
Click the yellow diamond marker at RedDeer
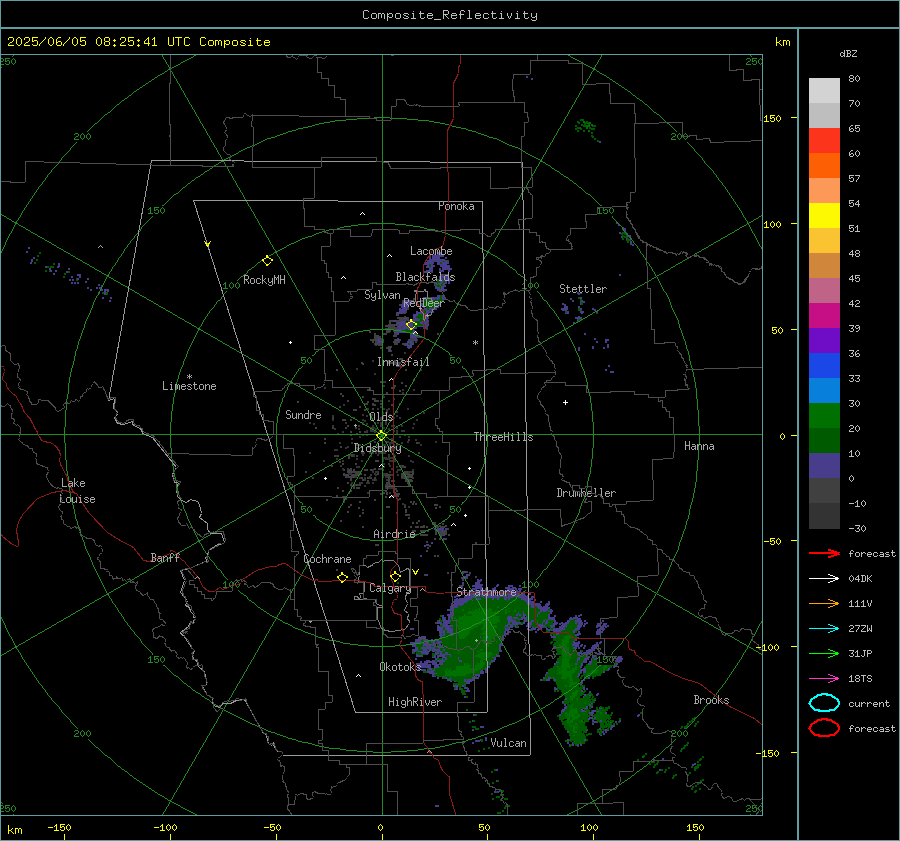[411, 325]
